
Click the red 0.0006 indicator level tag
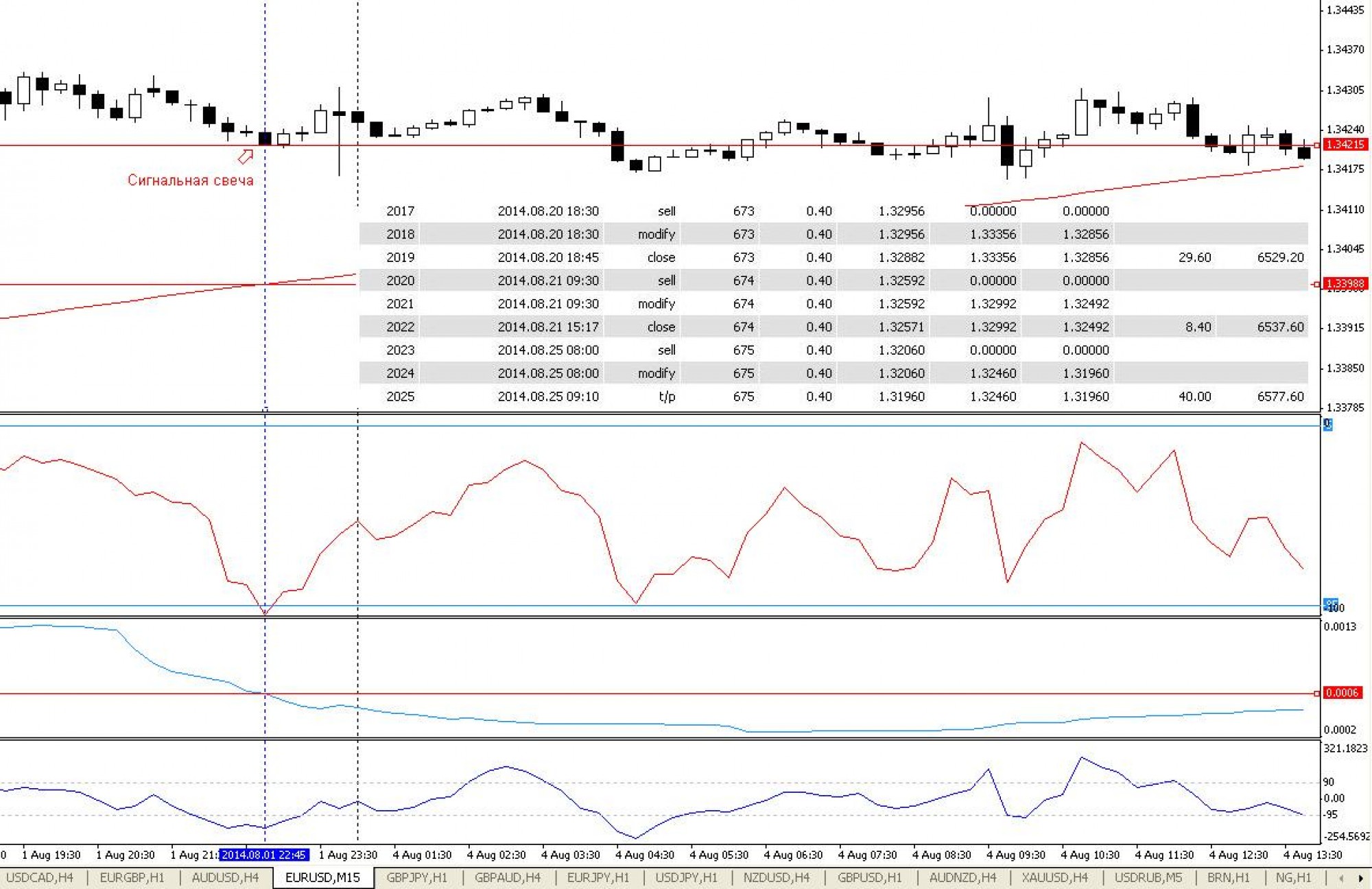tap(1342, 693)
